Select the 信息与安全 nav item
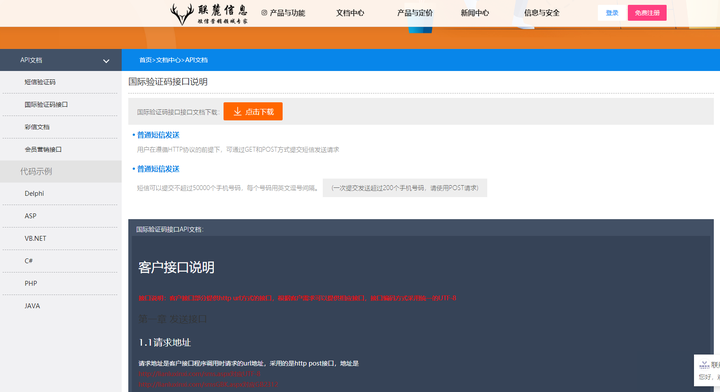Image resolution: width=720 pixels, height=392 pixels. (542, 13)
